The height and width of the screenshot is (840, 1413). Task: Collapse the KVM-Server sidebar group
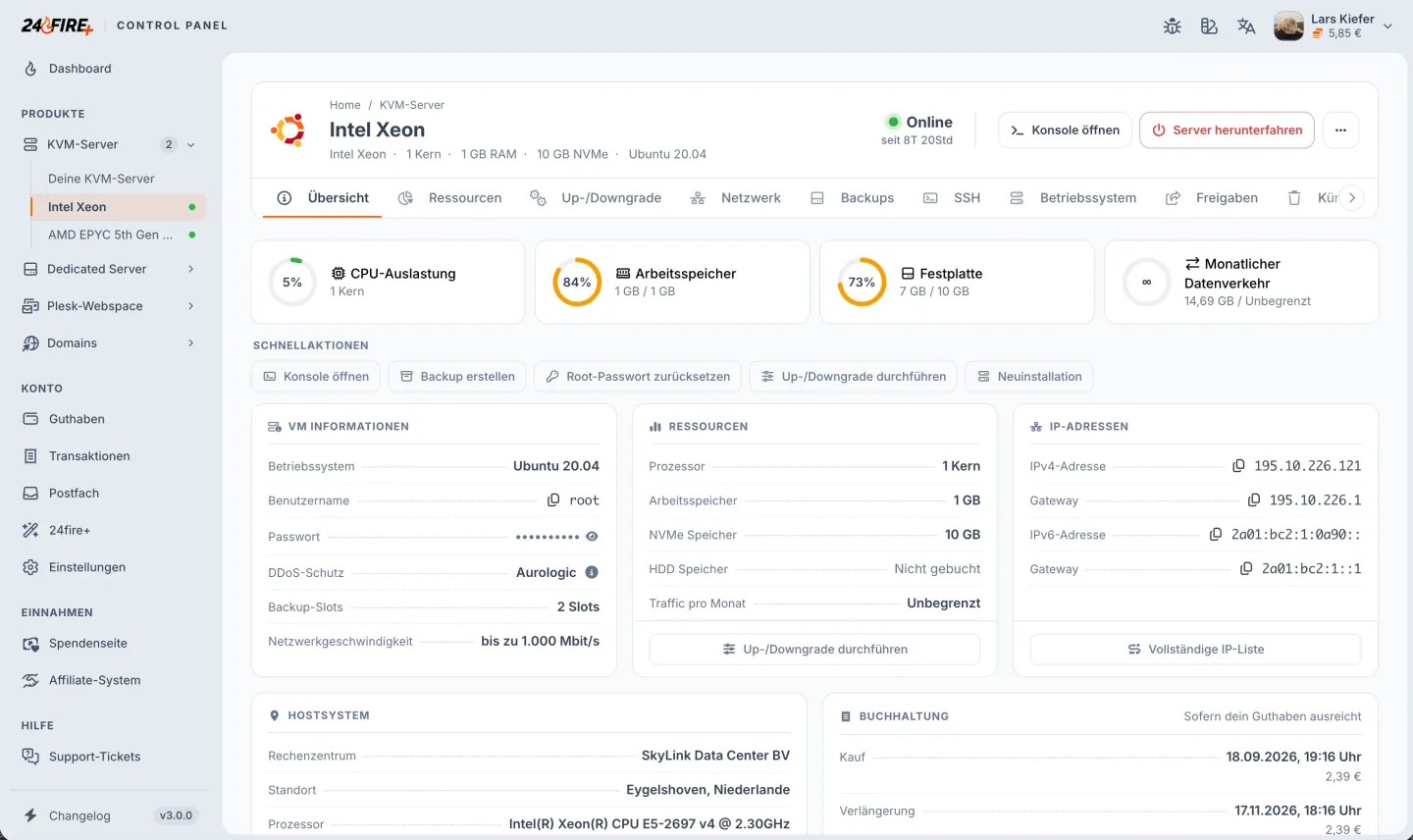190,145
